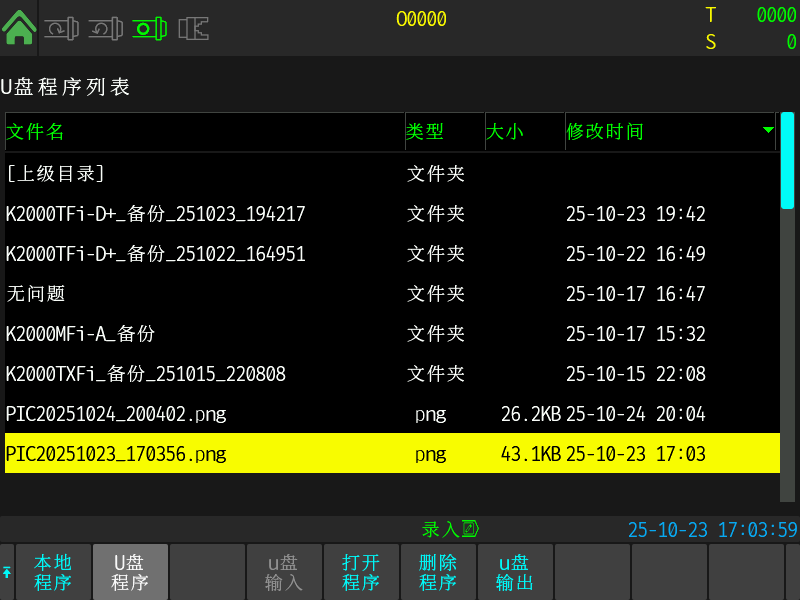Switch to the U盘程序 tab
Screen dimensions: 800x600
(130, 572)
